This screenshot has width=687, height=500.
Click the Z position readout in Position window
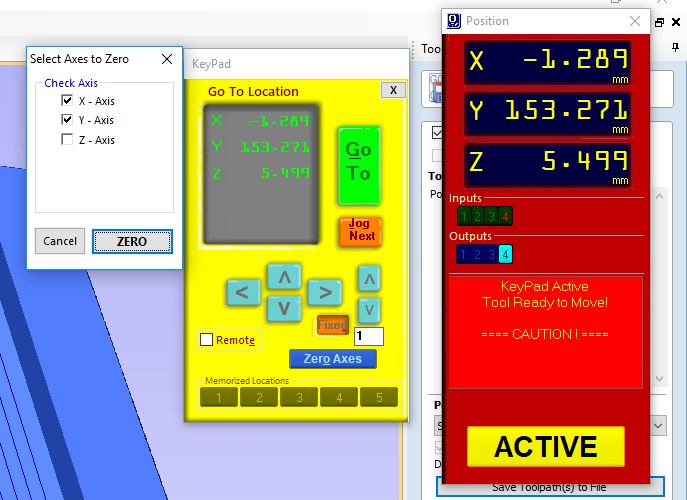(548, 165)
